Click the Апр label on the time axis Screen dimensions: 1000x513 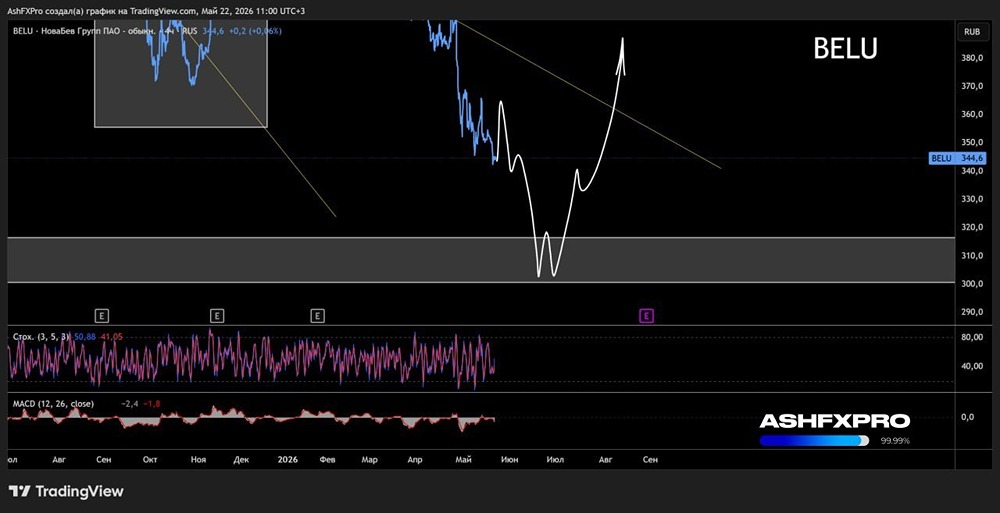(x=415, y=459)
